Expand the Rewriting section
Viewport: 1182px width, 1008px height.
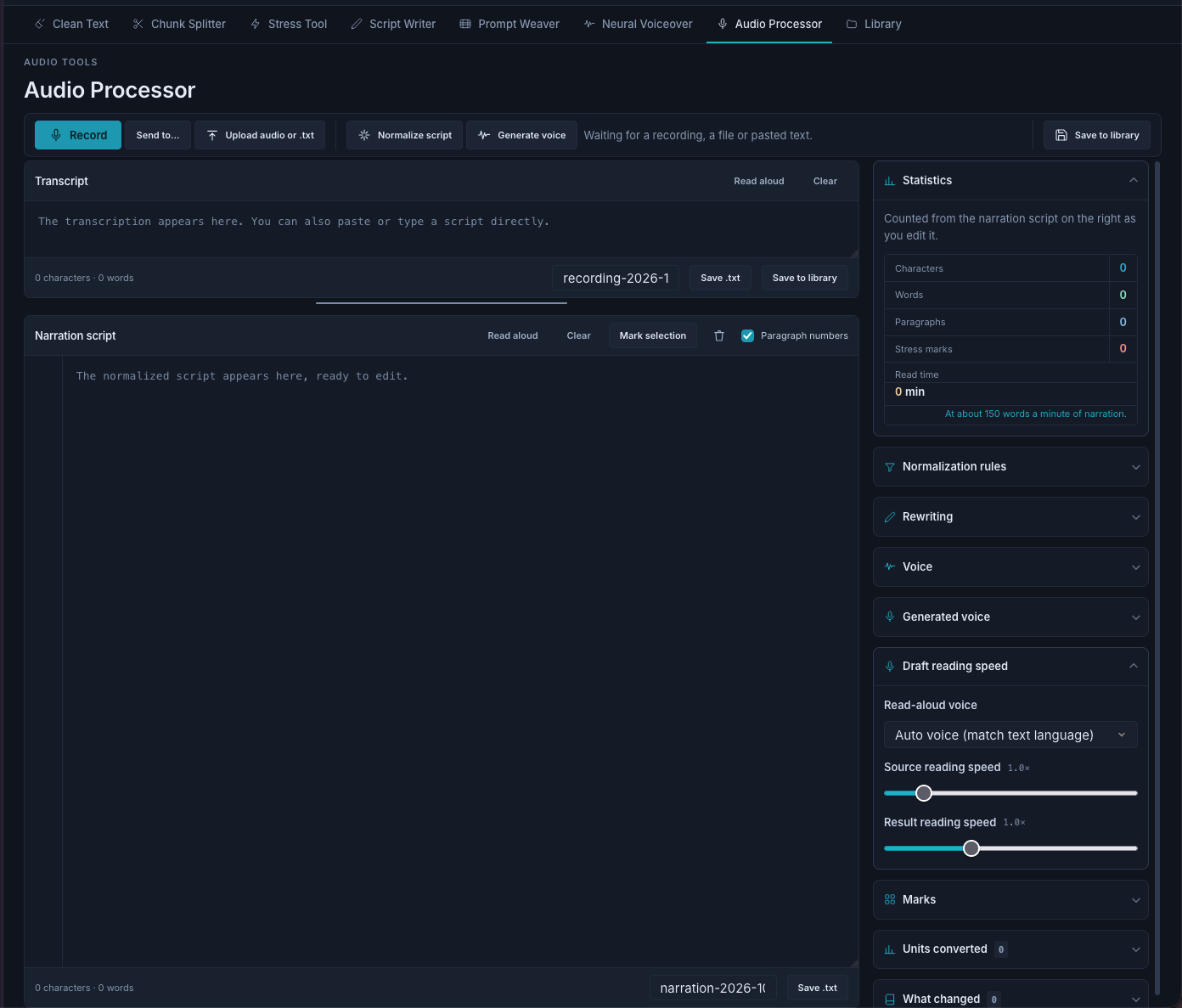(x=1136, y=517)
